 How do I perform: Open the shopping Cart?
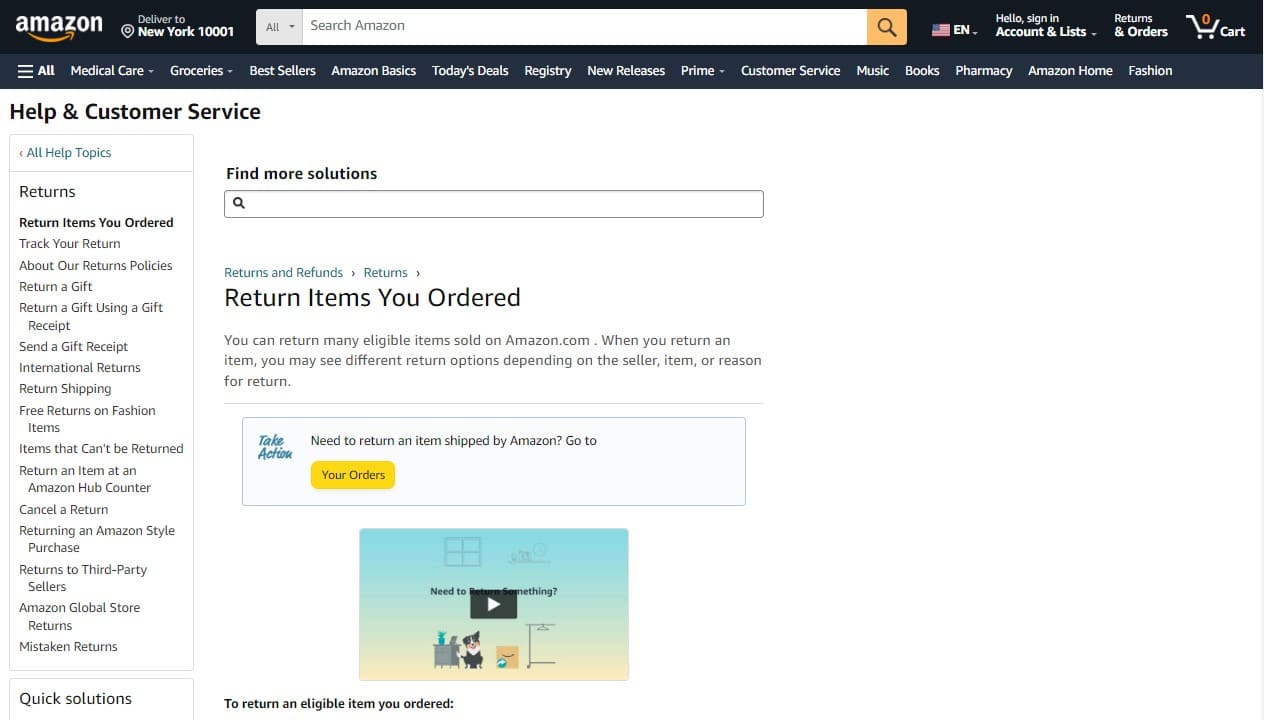[1215, 27]
